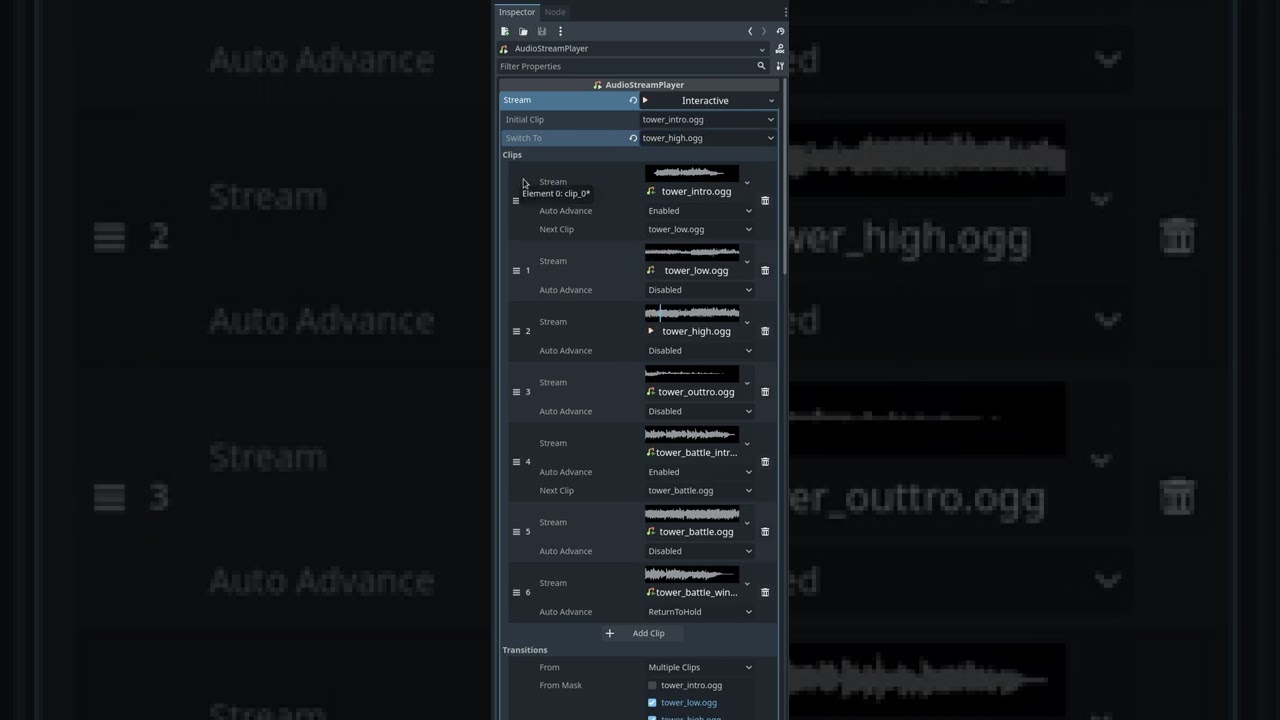Viewport: 1280px width, 720px height.
Task: Open the Stream Interactive resource dropdown
Action: (x=771, y=101)
